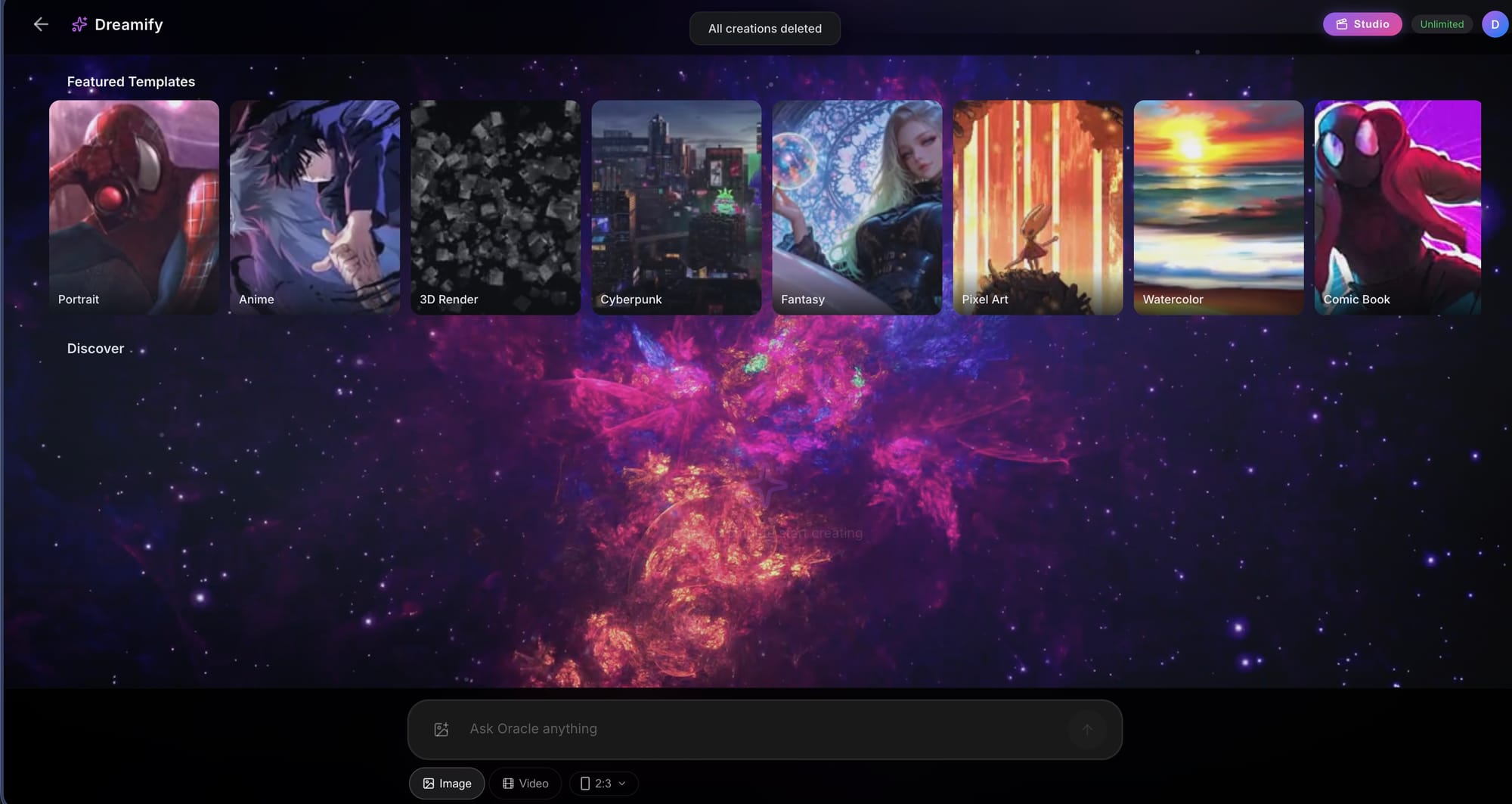1512x804 pixels.
Task: Open the Studio button
Action: 1362,24
